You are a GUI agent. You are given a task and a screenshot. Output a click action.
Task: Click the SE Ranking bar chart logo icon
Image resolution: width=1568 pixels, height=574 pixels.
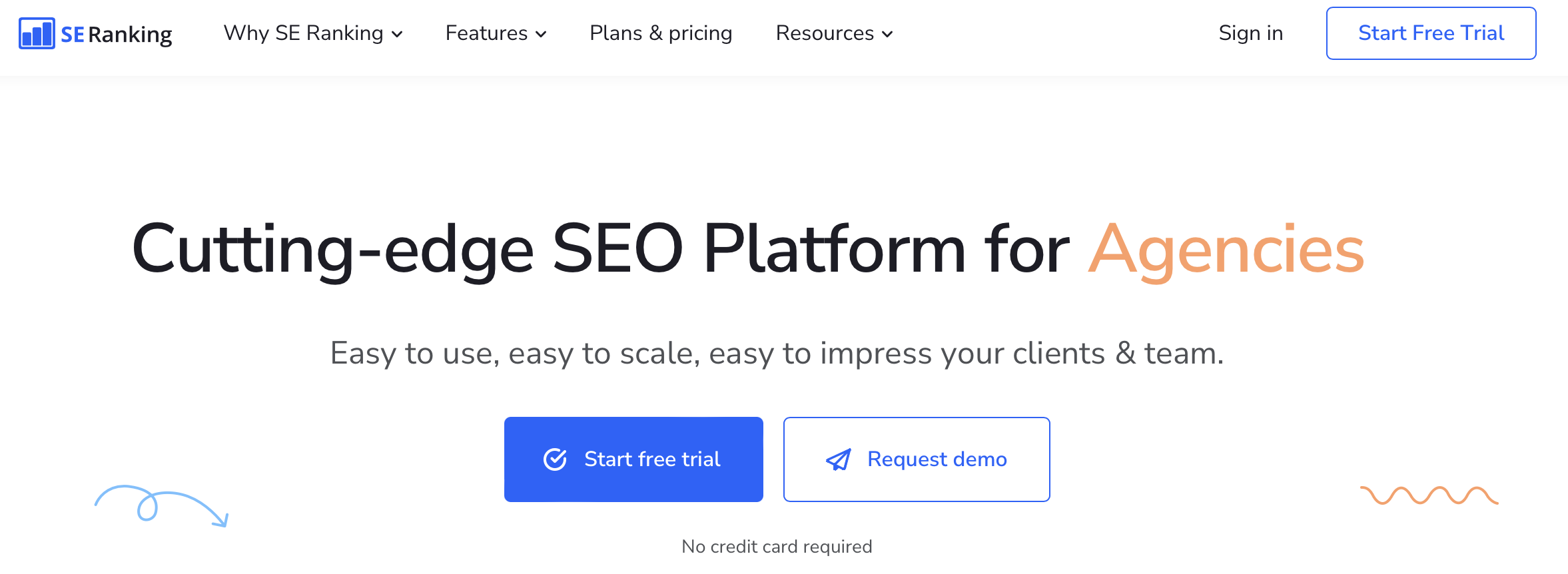click(37, 33)
